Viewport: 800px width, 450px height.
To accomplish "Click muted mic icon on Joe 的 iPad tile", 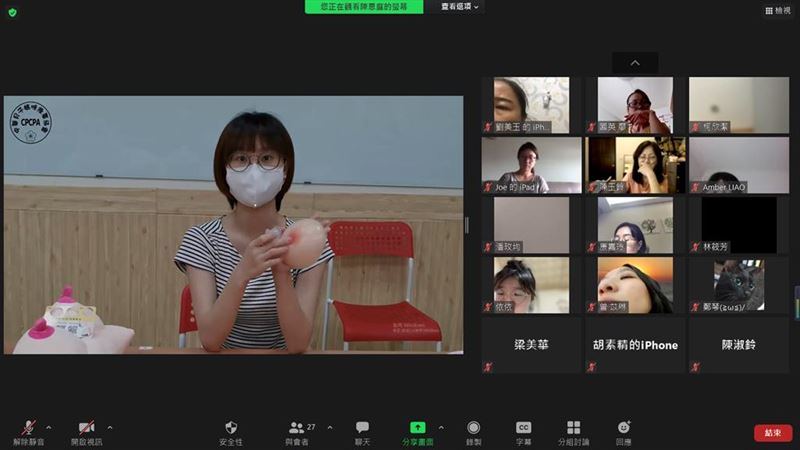I will 488,187.
